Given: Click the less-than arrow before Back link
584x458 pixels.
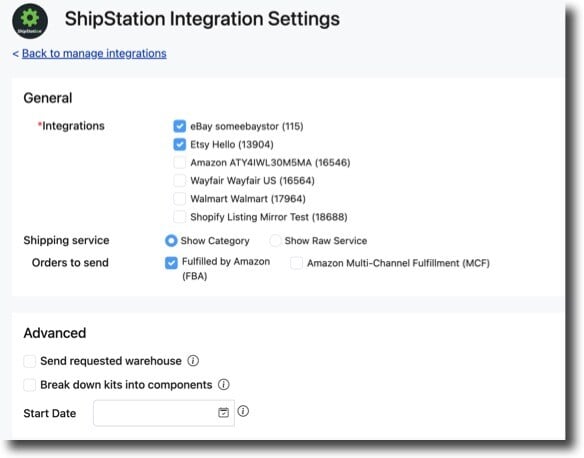Looking at the screenshot, I should 16,54.
